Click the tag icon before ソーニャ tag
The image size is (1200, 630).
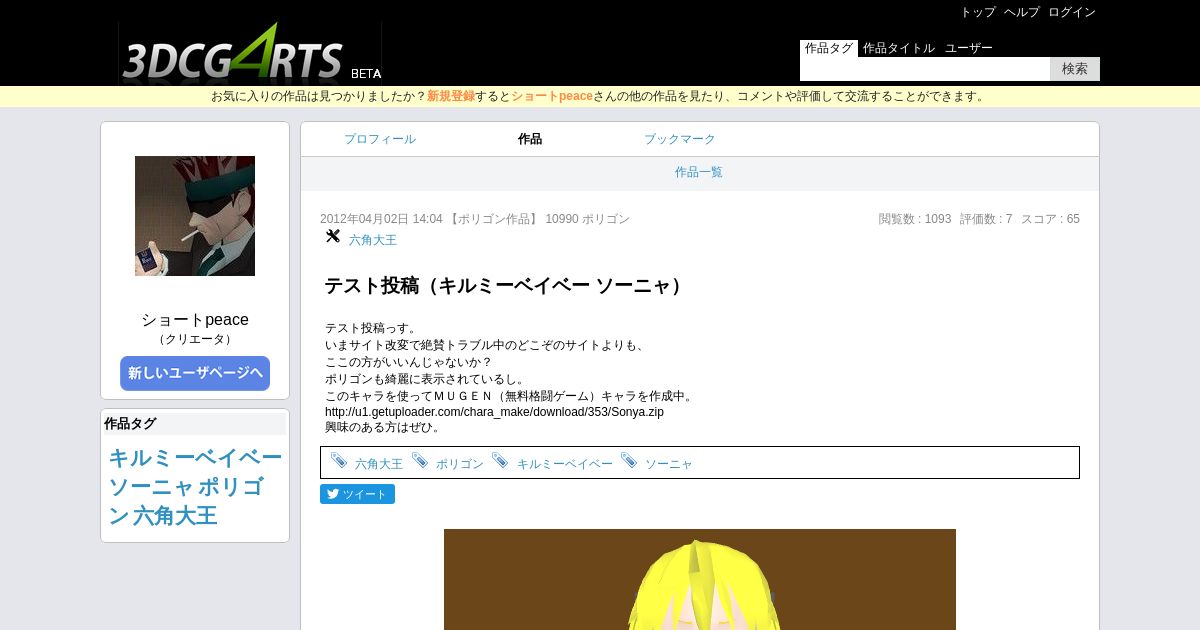(629, 461)
